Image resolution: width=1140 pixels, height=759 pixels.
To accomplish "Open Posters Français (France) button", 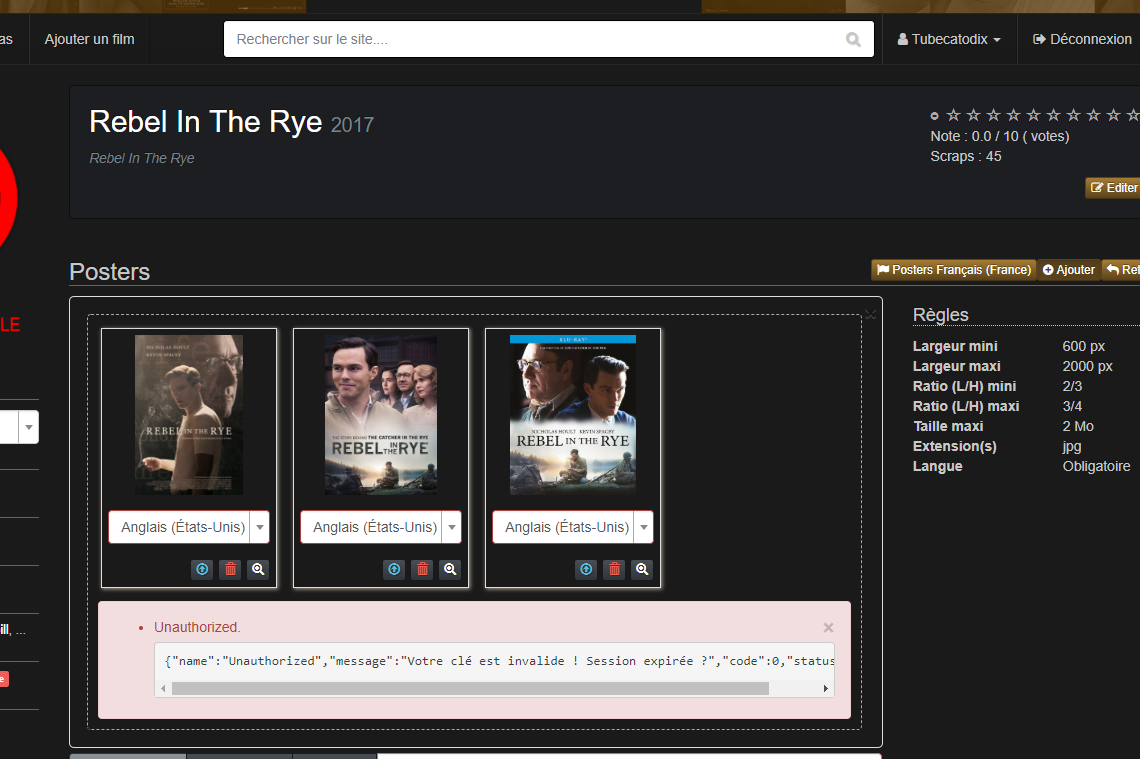I will (954, 270).
